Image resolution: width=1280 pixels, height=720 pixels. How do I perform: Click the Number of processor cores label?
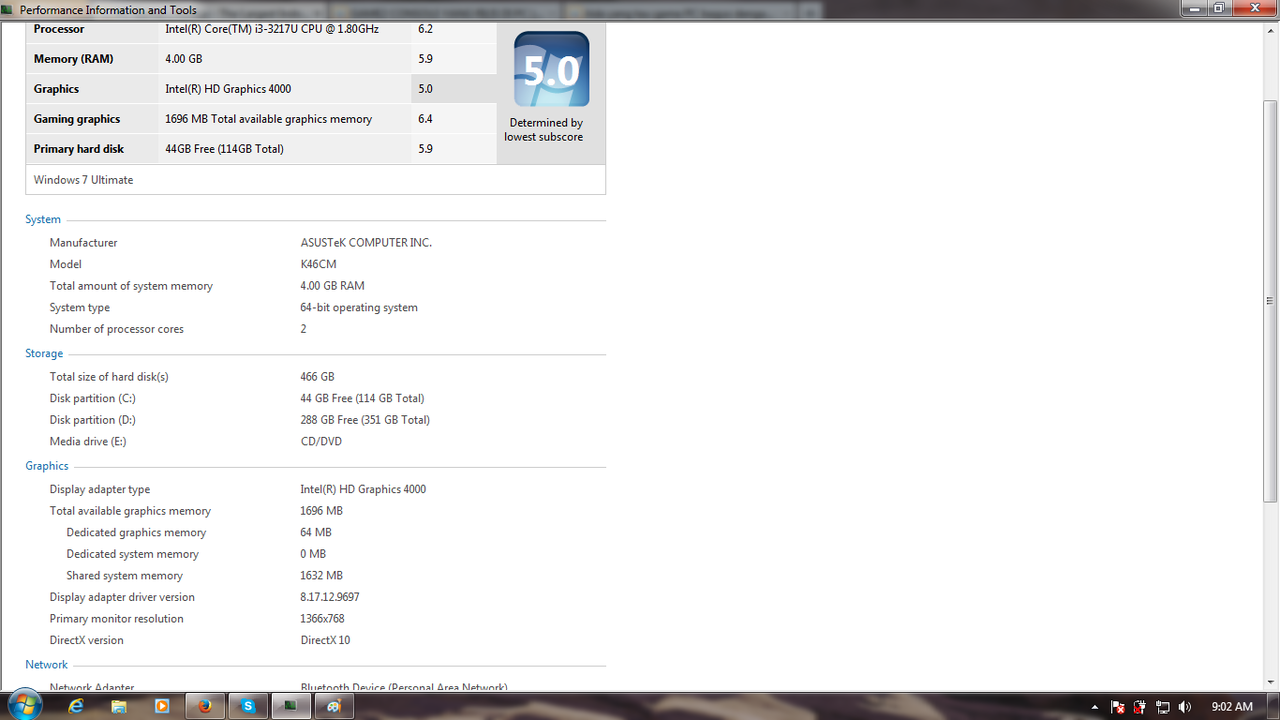(x=117, y=329)
